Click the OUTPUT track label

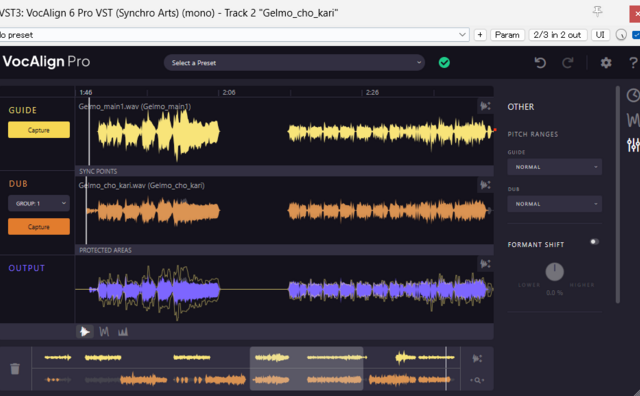(27, 268)
